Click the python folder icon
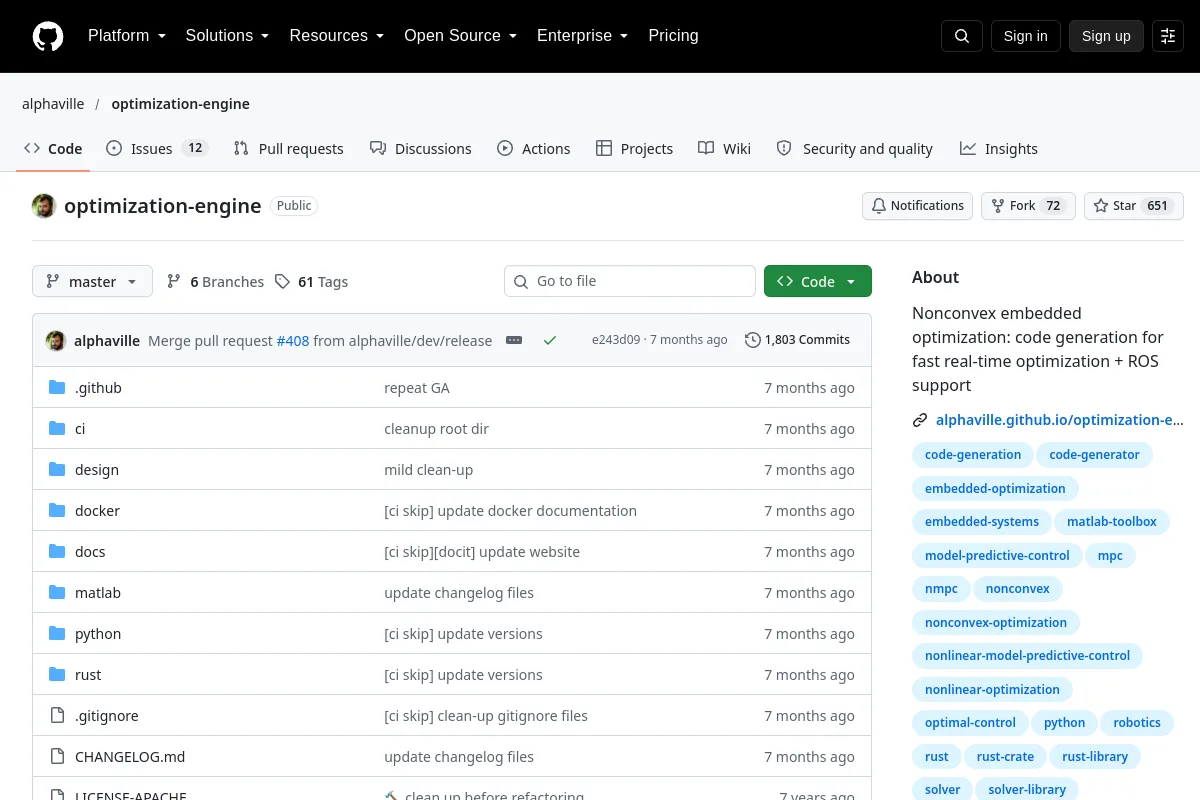The height and width of the screenshot is (800, 1200). pos(57,634)
